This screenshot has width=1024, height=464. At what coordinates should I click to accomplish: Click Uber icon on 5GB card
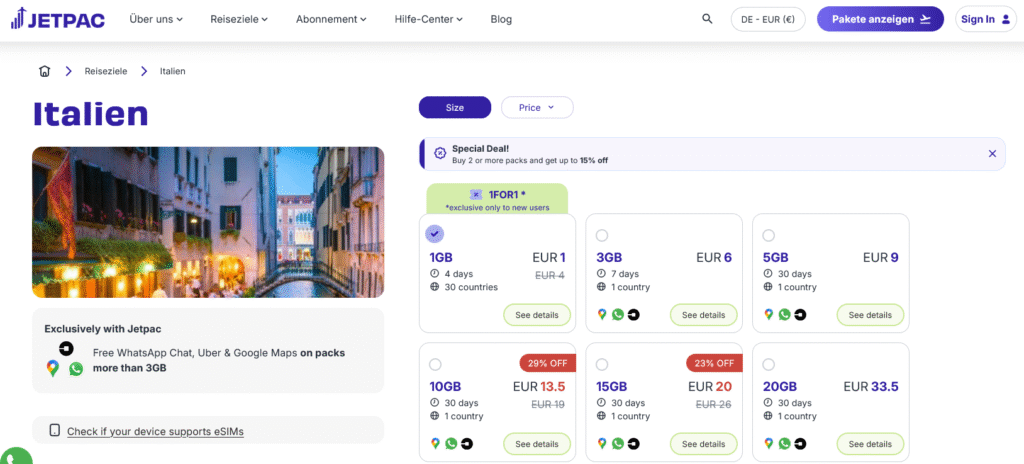pyautogui.click(x=800, y=314)
